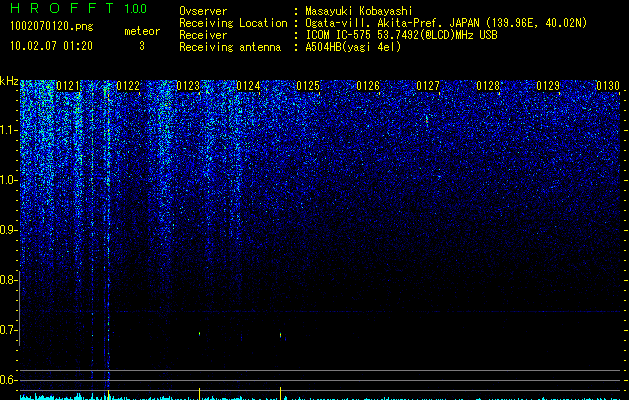The image size is (629, 400).
Task: Click the meteor echo spot near 0123
Action: click(199, 333)
